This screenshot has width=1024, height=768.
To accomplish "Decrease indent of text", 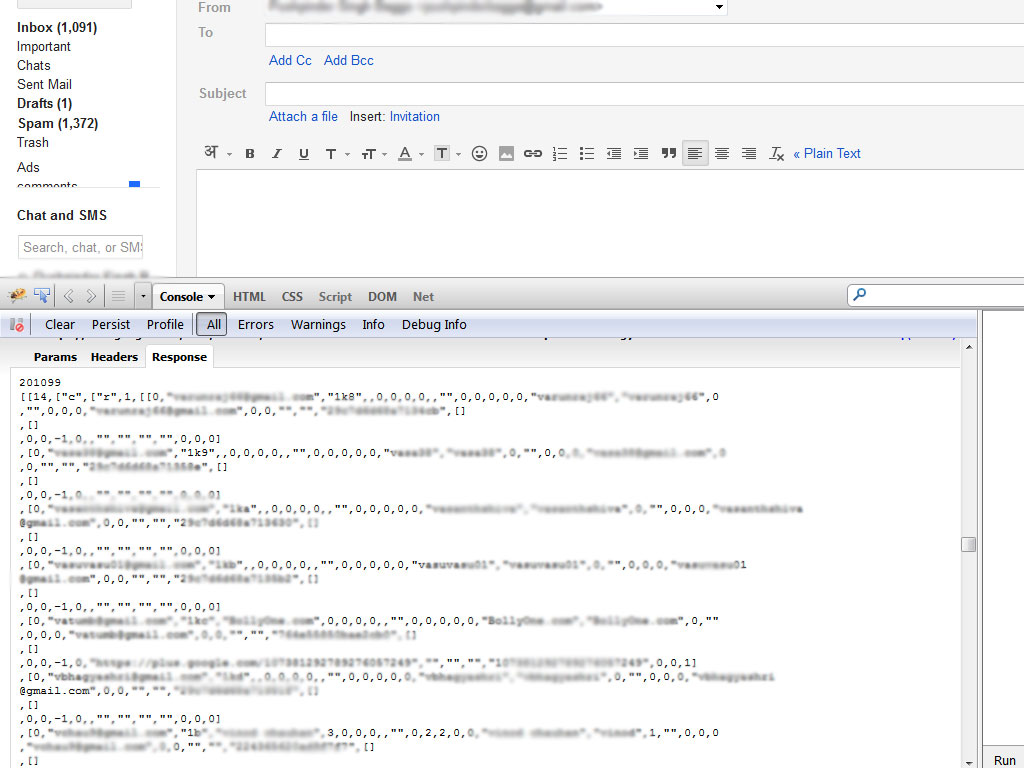I will [614, 153].
